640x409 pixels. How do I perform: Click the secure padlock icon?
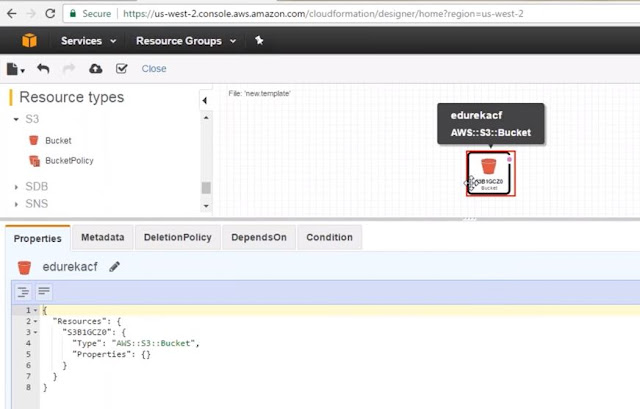point(73,13)
